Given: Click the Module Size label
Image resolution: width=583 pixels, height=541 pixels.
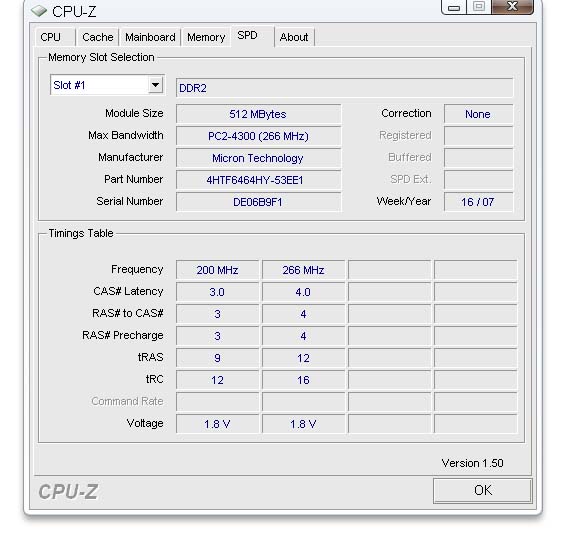Looking at the screenshot, I should pos(134,113).
